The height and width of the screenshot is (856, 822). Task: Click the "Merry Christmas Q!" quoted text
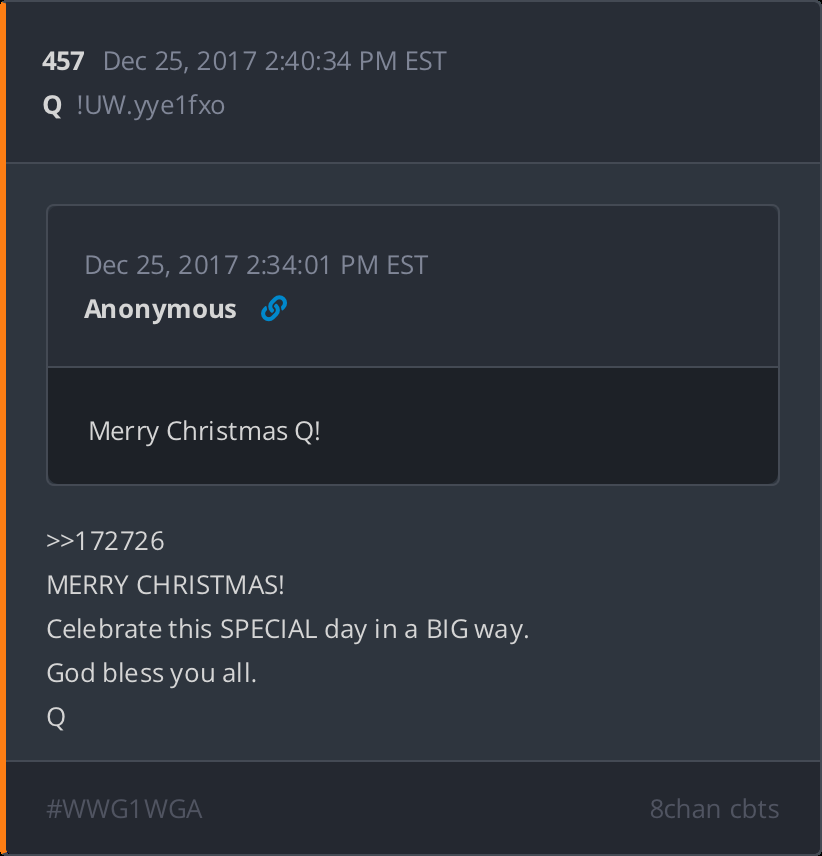pos(204,431)
